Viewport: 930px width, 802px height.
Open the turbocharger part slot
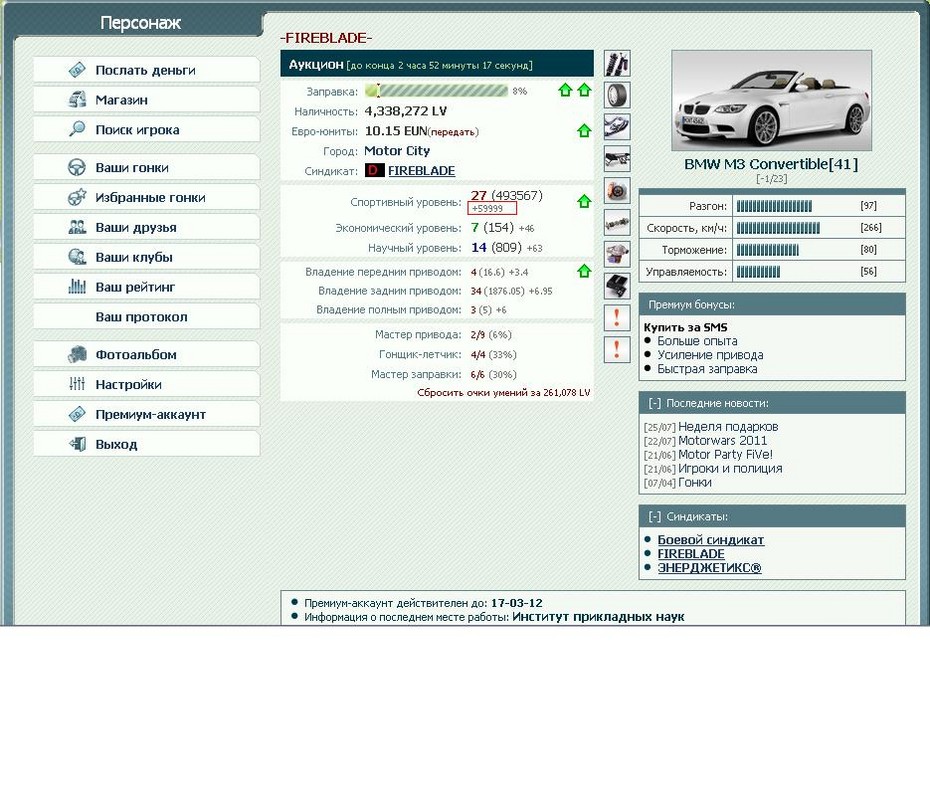(x=617, y=254)
